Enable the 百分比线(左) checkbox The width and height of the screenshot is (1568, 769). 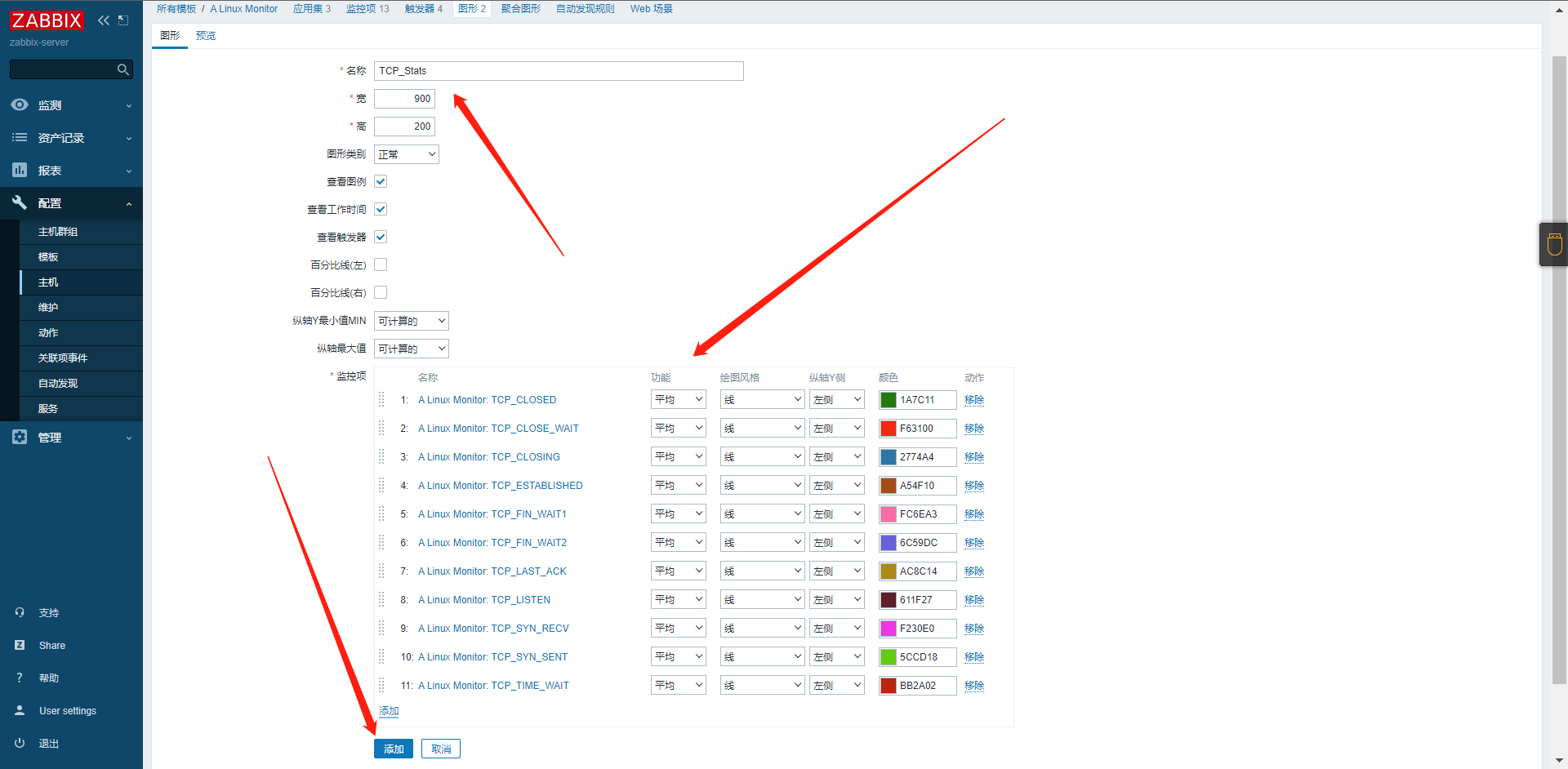[381, 264]
